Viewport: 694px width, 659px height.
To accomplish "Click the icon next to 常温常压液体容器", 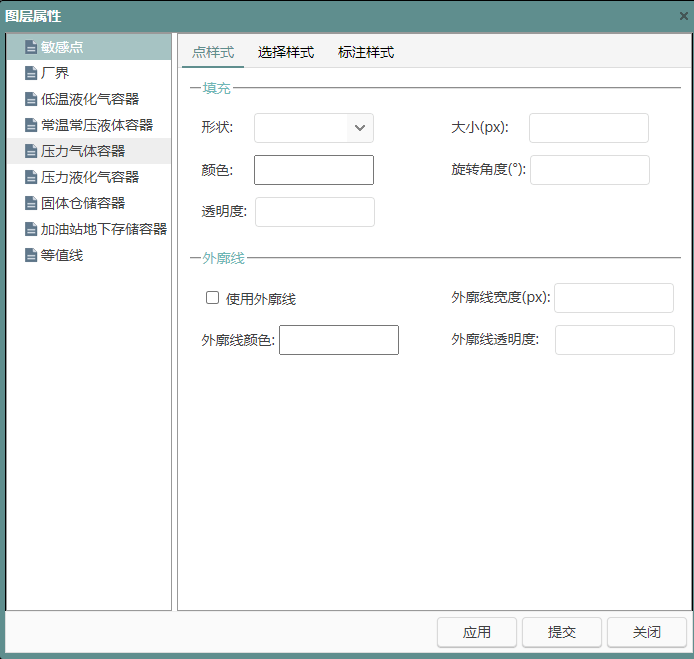I will pyautogui.click(x=31, y=125).
